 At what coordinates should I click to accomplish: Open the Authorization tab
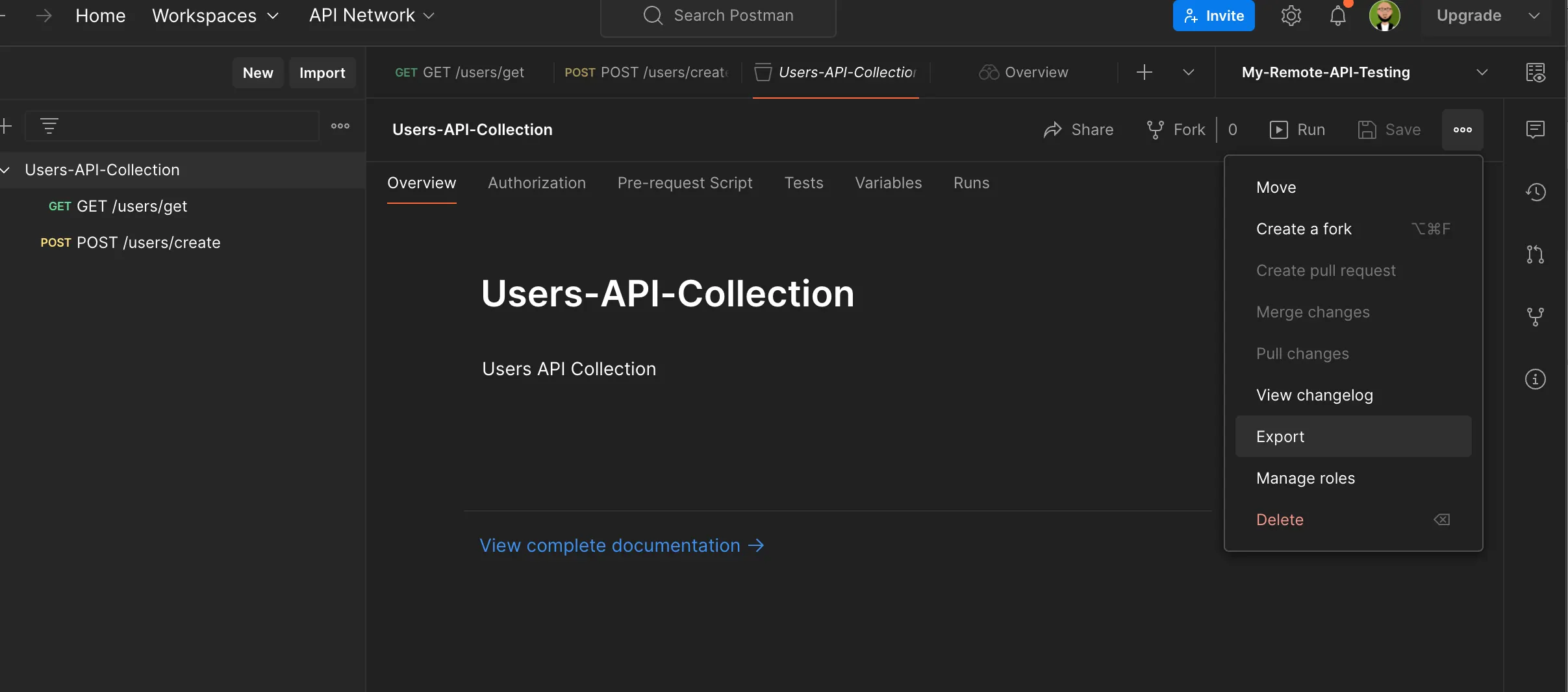point(537,183)
